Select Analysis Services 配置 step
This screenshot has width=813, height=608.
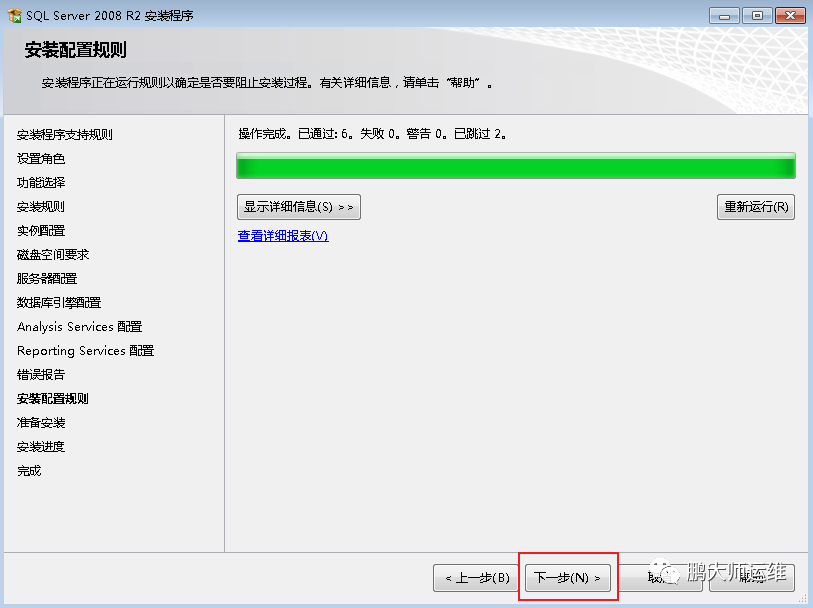click(x=79, y=327)
